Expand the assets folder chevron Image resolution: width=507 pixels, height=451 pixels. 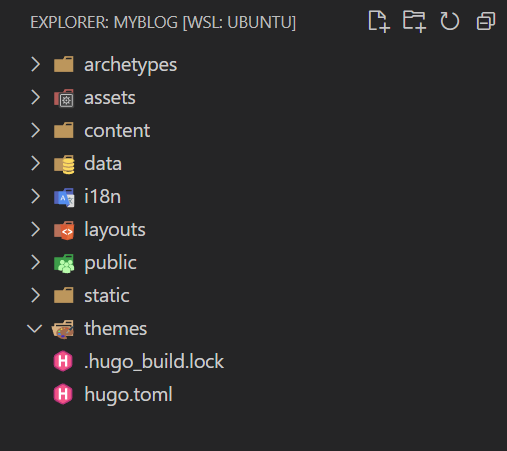coord(35,97)
